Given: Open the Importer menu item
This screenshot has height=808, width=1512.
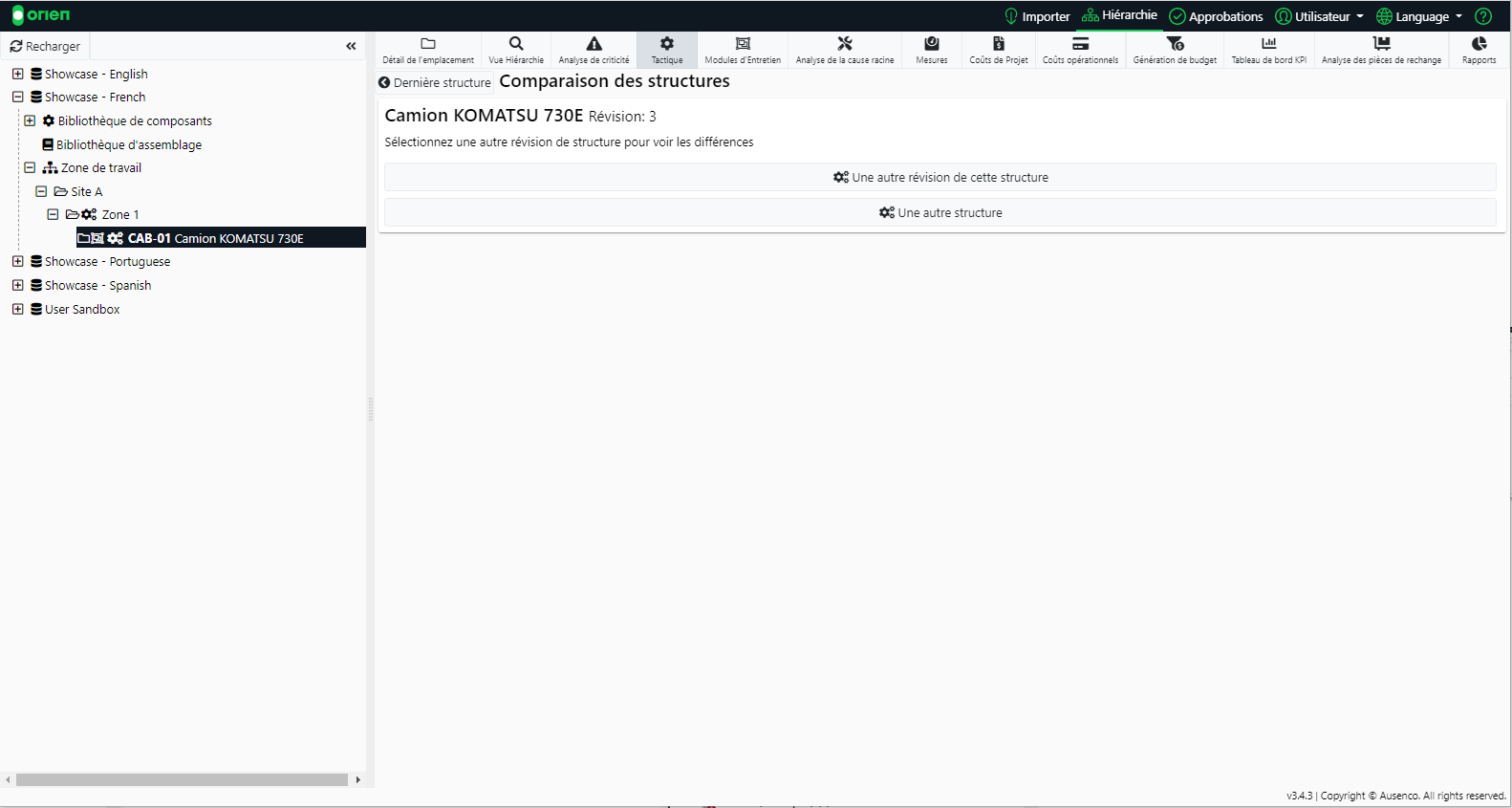Looking at the screenshot, I should pyautogui.click(x=1037, y=16).
